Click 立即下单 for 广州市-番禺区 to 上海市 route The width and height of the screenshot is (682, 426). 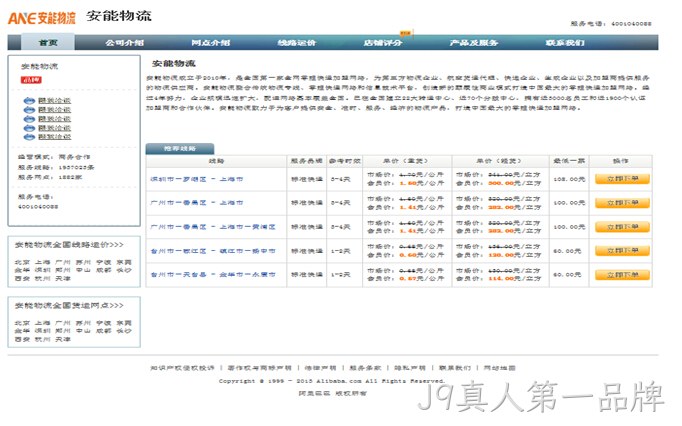[622, 203]
